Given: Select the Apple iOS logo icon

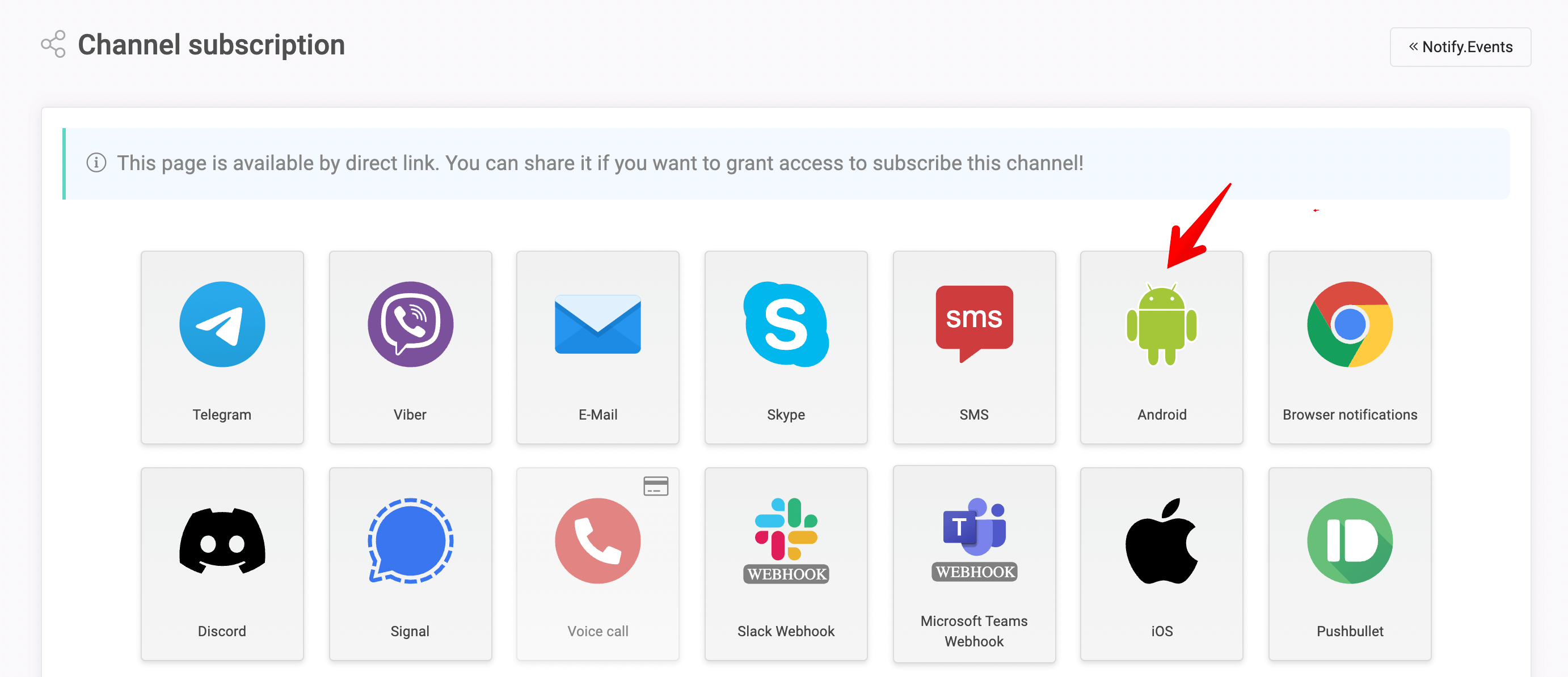Looking at the screenshot, I should pos(1161,541).
